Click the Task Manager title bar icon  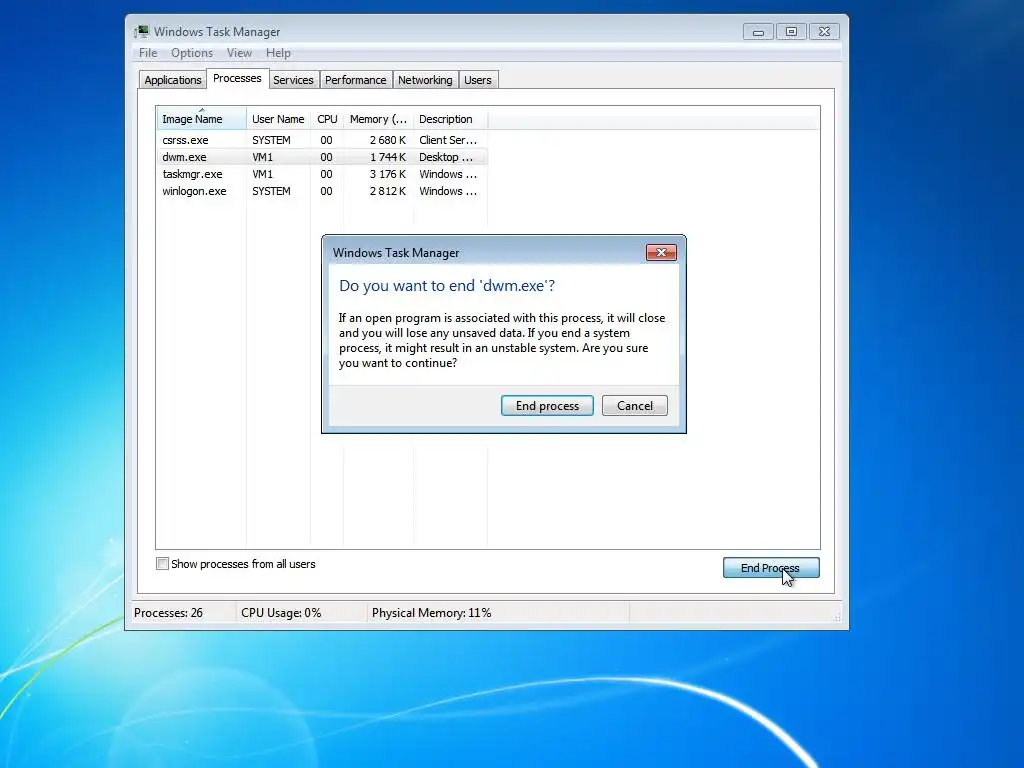point(141,31)
